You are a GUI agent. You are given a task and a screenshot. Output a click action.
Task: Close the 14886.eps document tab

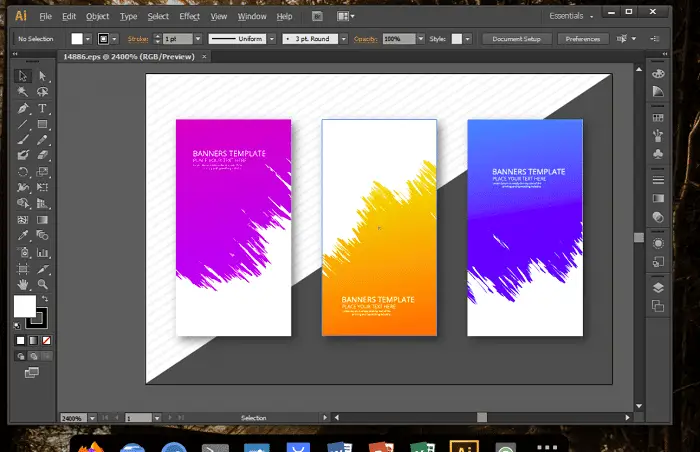tap(204, 57)
